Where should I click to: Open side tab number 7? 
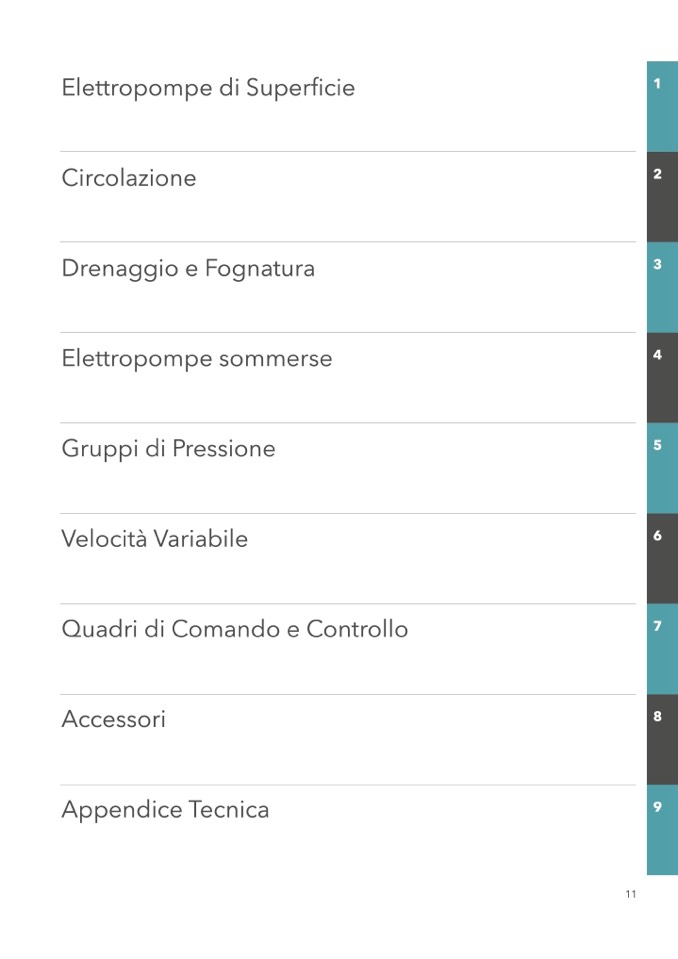point(661,648)
